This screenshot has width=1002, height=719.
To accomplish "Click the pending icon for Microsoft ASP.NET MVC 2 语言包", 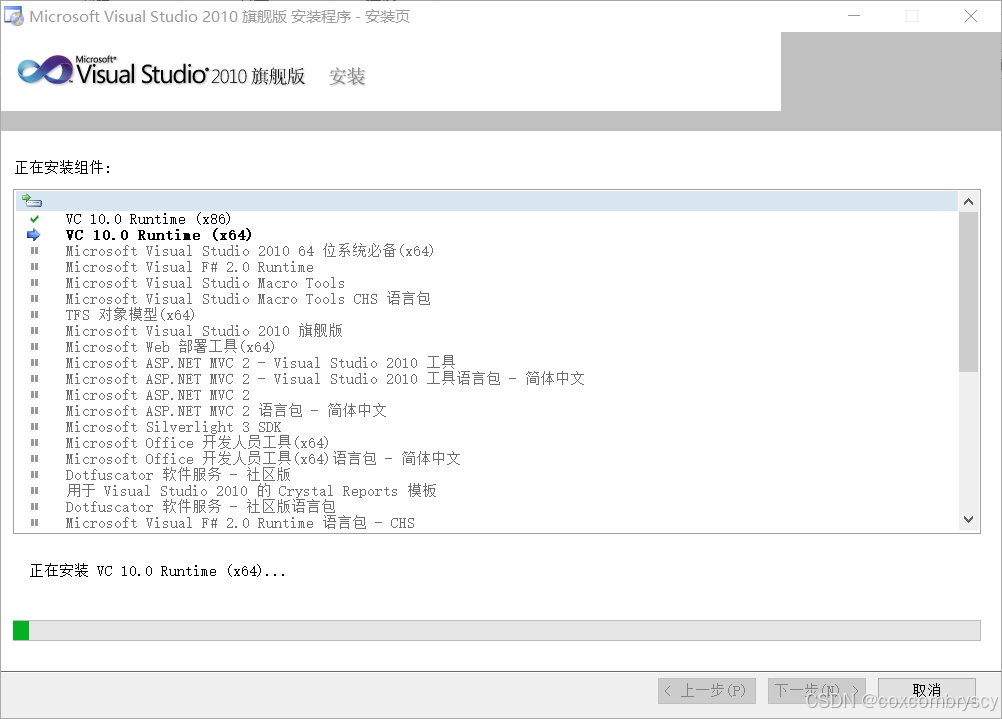I will (35, 411).
